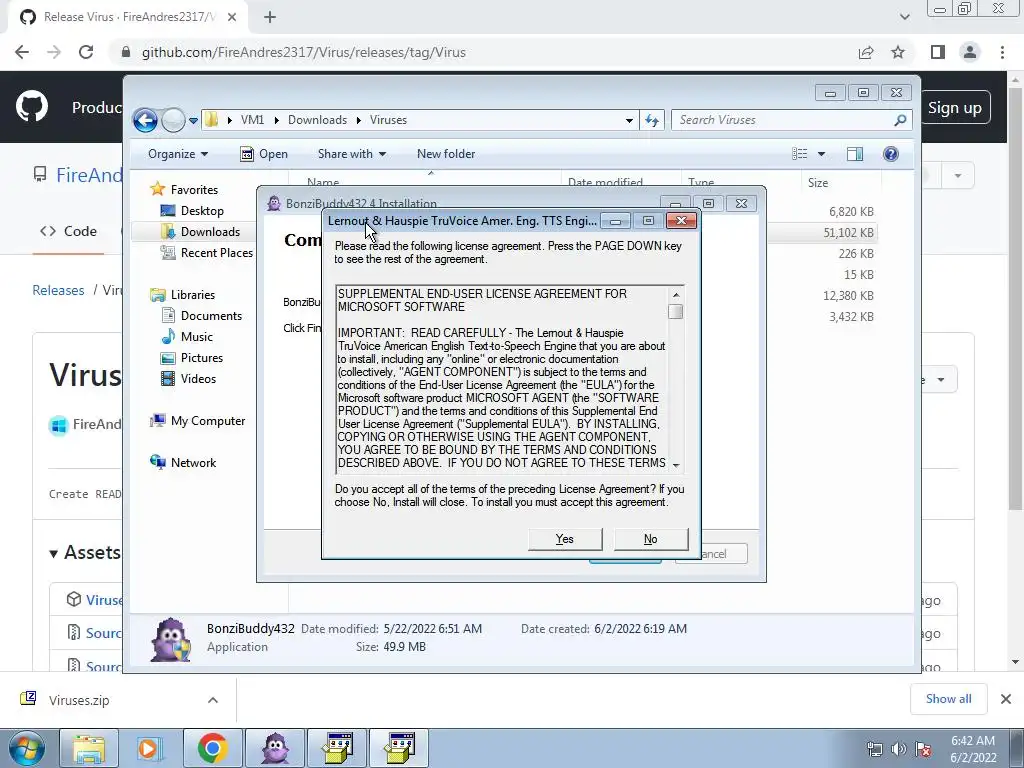
Task: Open the Documents library
Action: coord(211,315)
